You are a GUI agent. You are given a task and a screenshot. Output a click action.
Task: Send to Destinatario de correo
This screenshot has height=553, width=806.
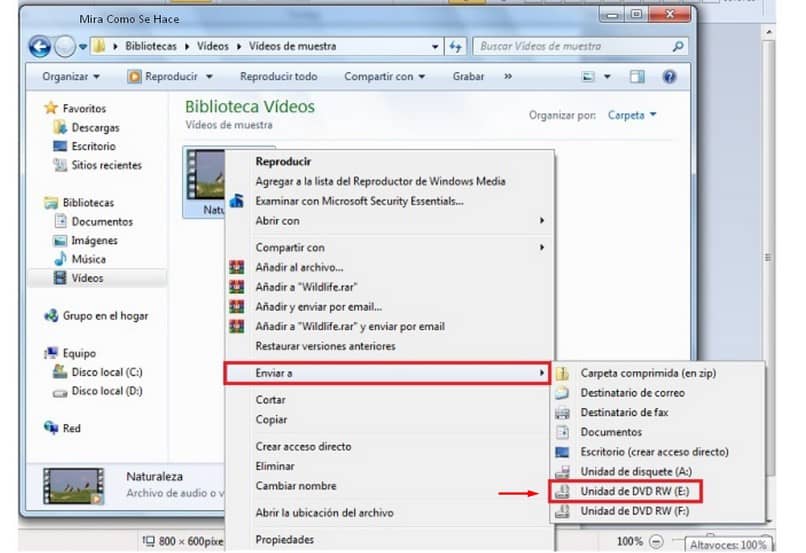(x=657, y=393)
